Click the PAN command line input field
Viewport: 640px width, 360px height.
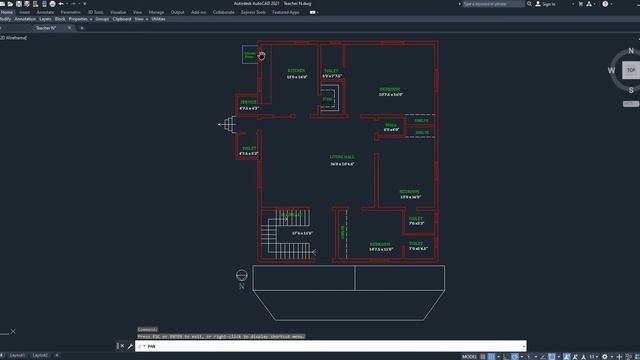tap(331, 346)
